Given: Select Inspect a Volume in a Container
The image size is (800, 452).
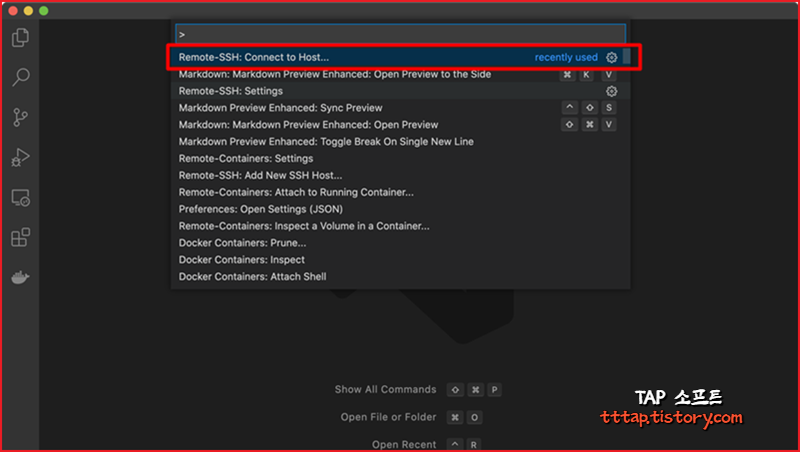Looking at the screenshot, I should pos(401,225).
